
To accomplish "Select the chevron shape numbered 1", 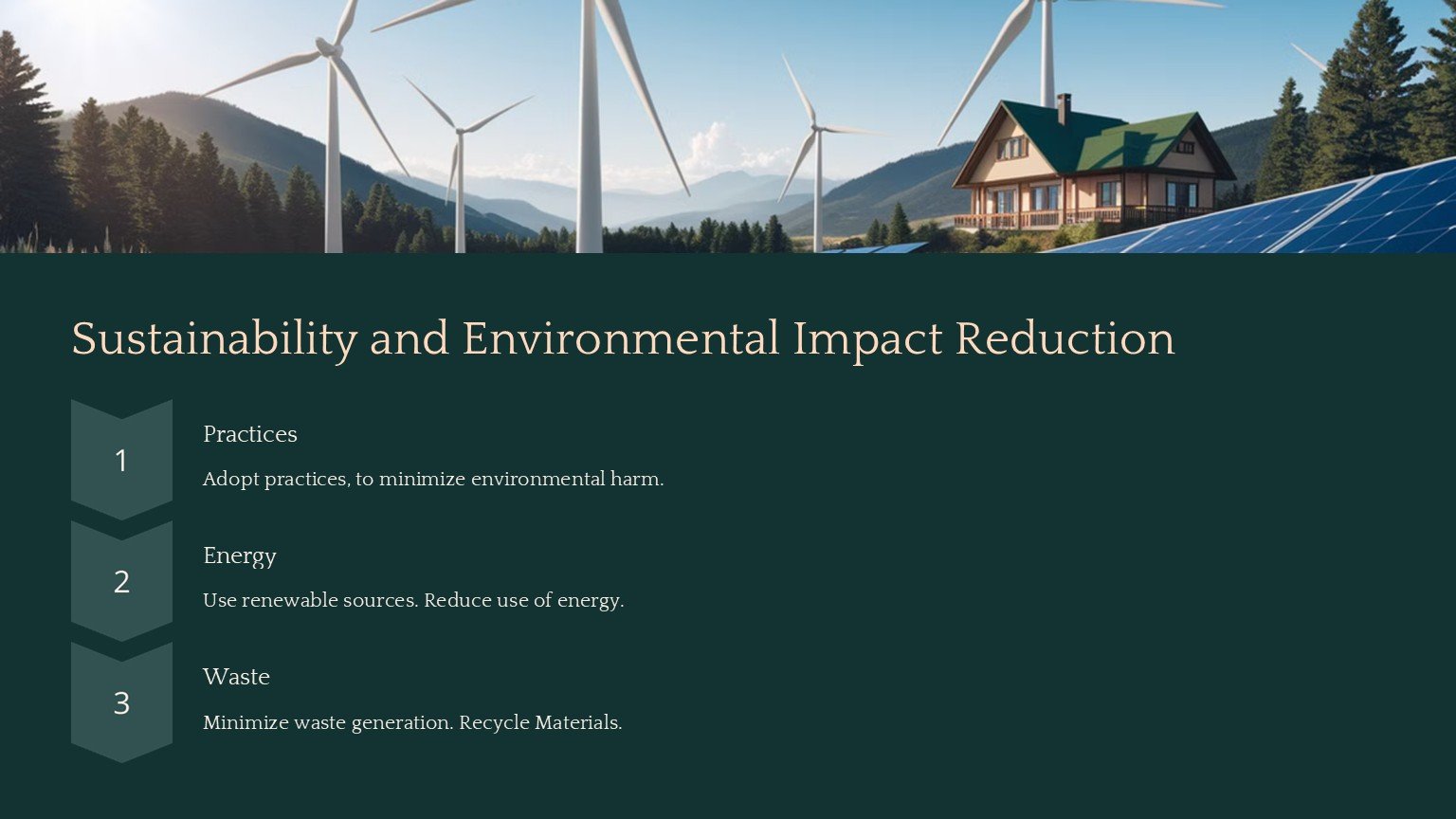I will click(x=121, y=460).
